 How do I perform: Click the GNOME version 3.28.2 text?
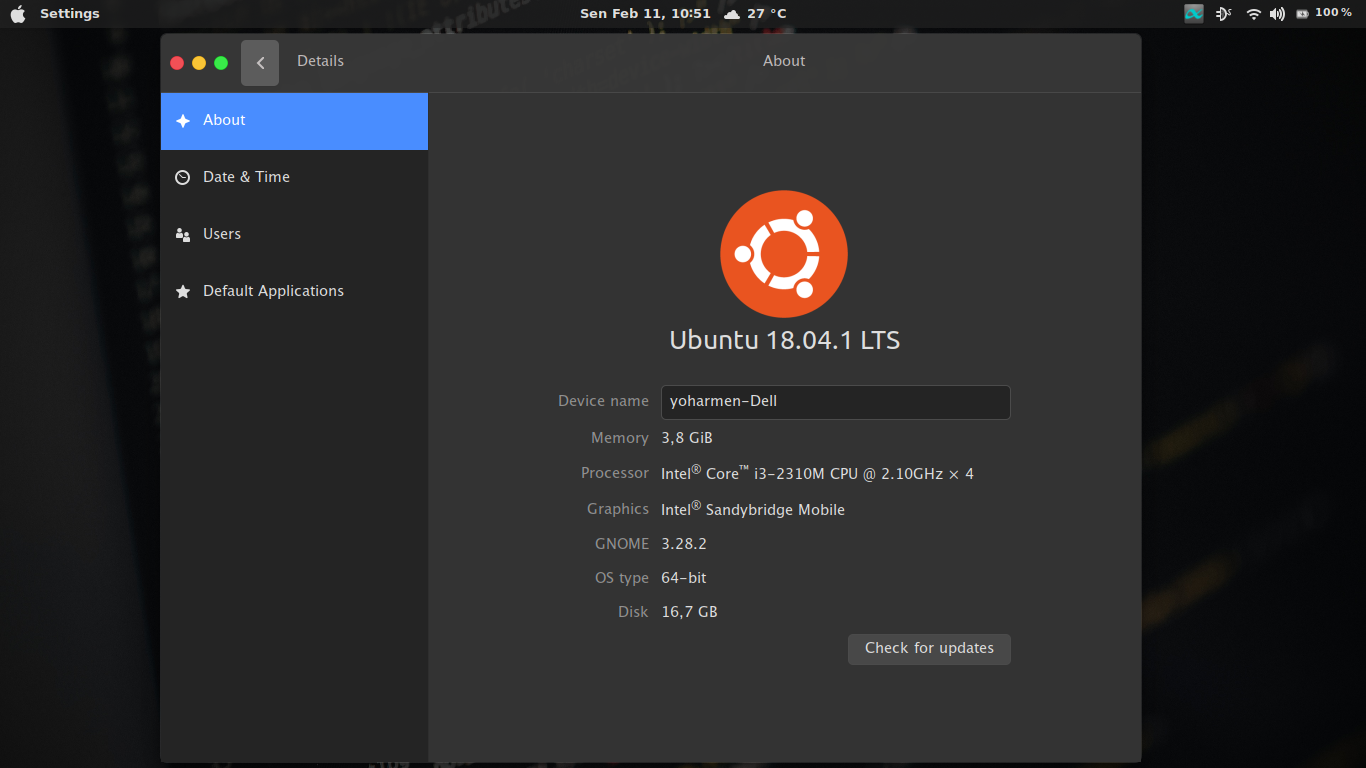(x=684, y=544)
